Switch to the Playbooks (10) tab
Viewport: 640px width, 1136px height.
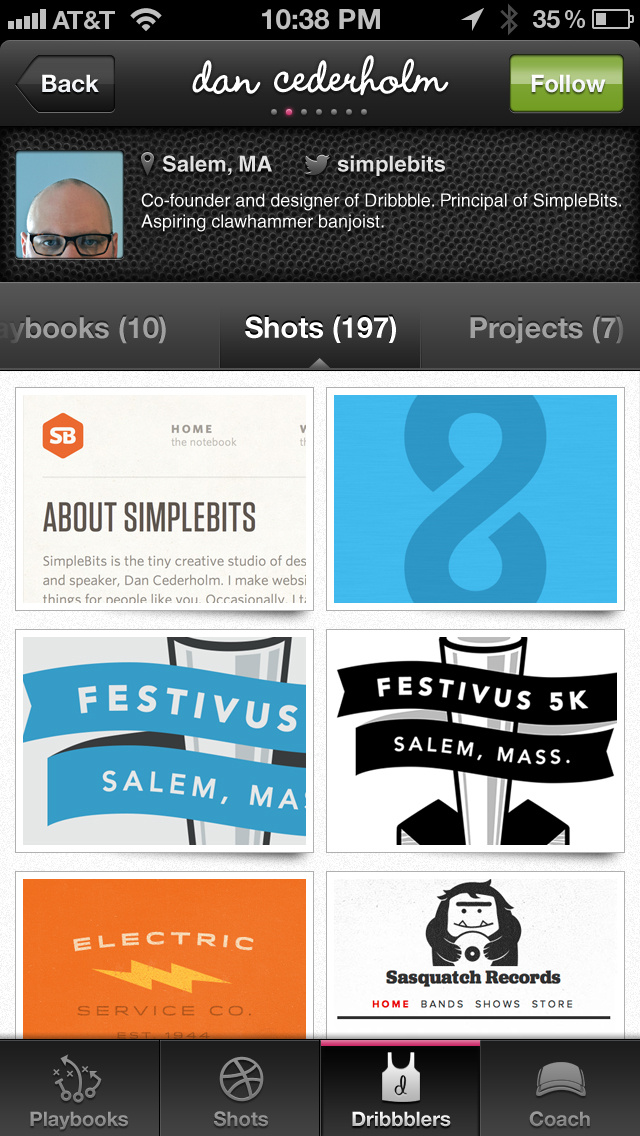85,328
